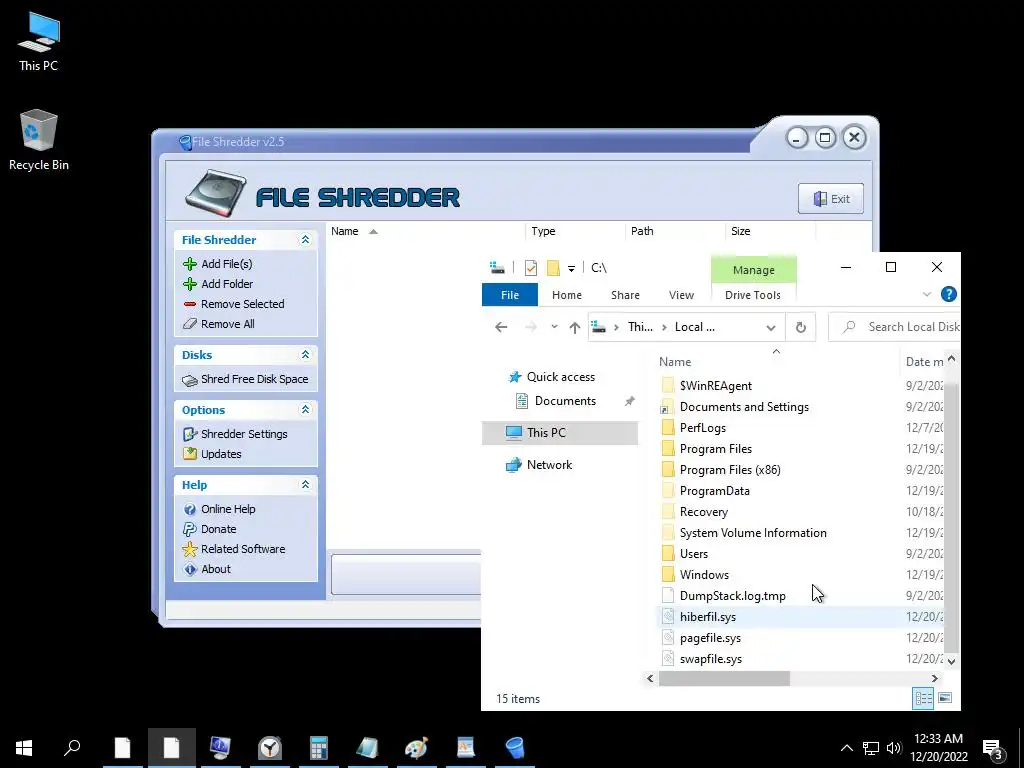The width and height of the screenshot is (1024, 768).
Task: Click Add Folder in File Shredder
Action: [x=227, y=284]
